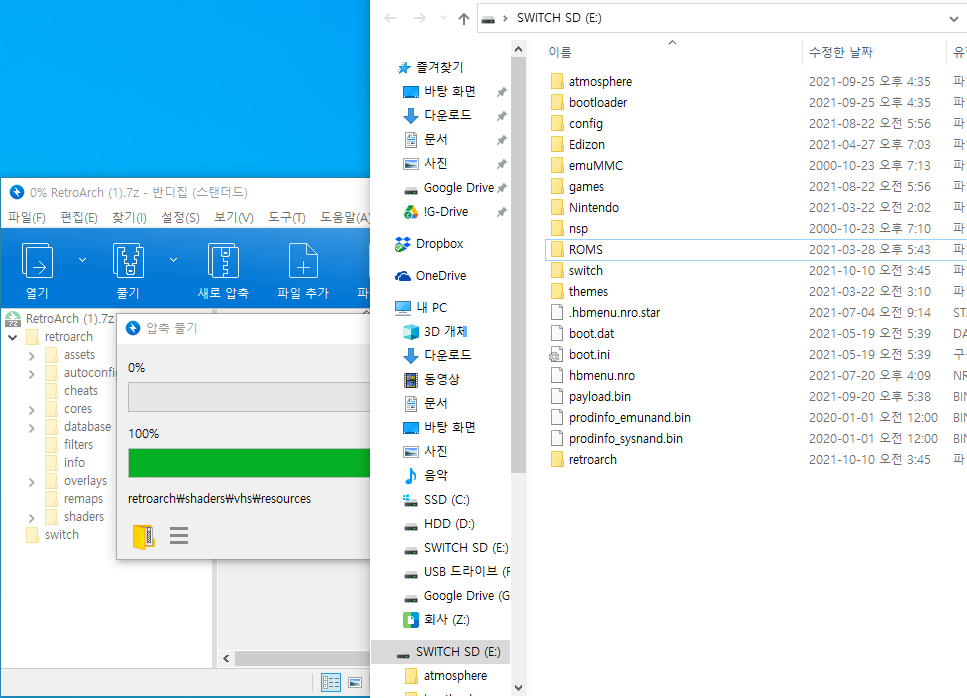Open the 찾기(I) menu in Bandizip
Image resolution: width=967 pixels, height=698 pixels.
pos(129,218)
